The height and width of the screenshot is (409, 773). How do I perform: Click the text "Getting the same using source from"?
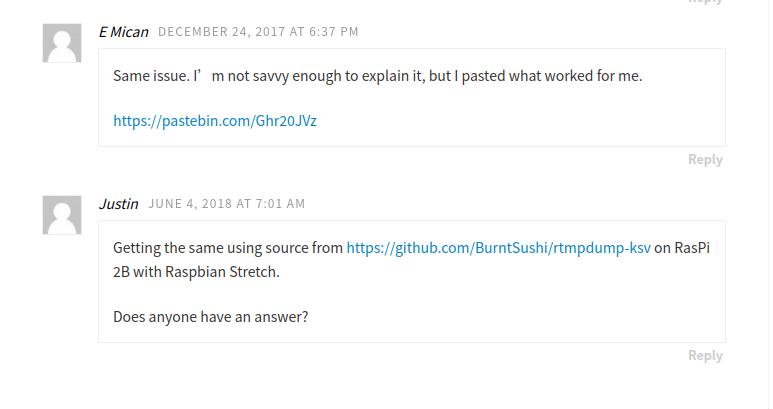[228, 248]
